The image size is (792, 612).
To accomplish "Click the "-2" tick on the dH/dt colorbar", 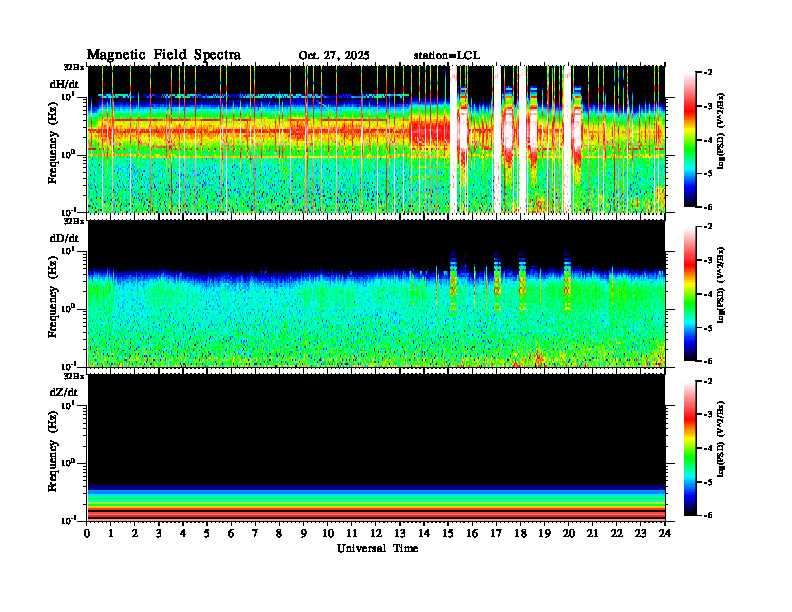I will [708, 73].
